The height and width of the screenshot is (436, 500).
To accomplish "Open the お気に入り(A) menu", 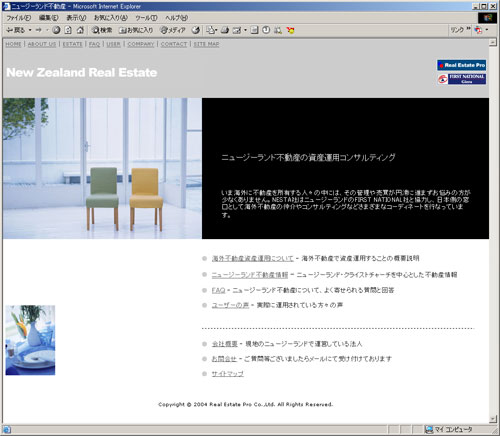I will pyautogui.click(x=111, y=18).
